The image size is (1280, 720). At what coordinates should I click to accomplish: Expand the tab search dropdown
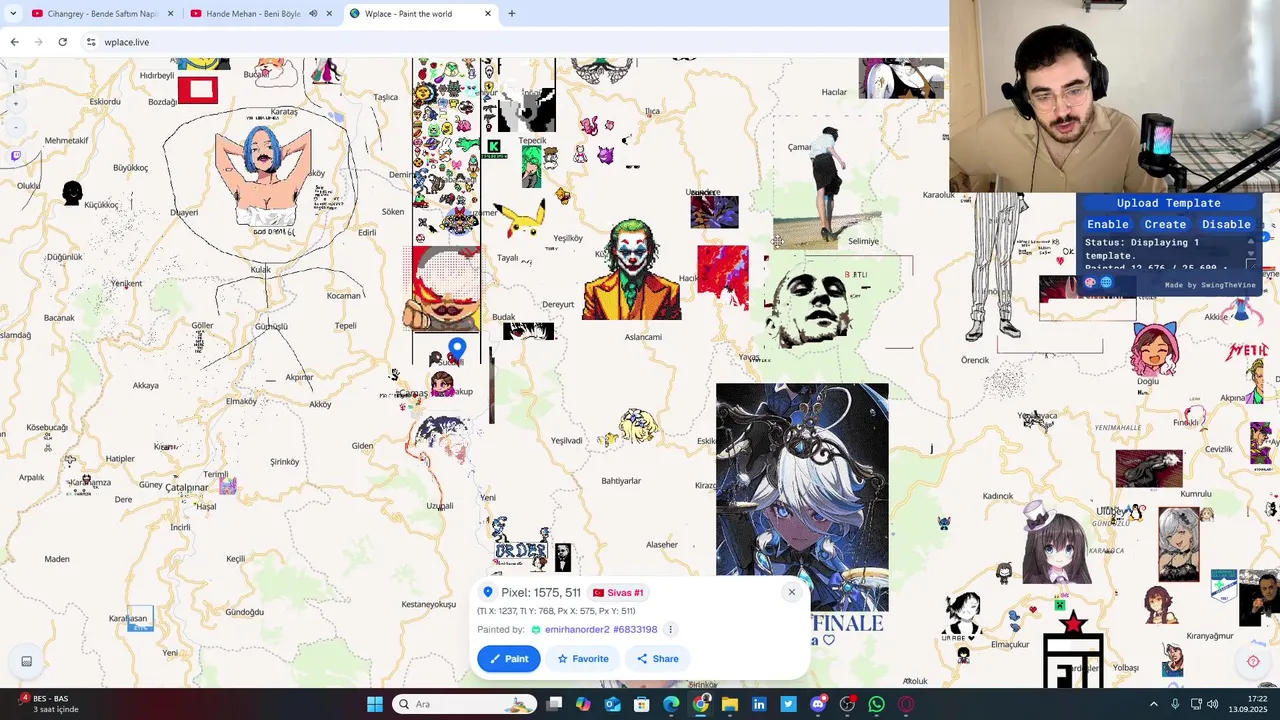14,14
